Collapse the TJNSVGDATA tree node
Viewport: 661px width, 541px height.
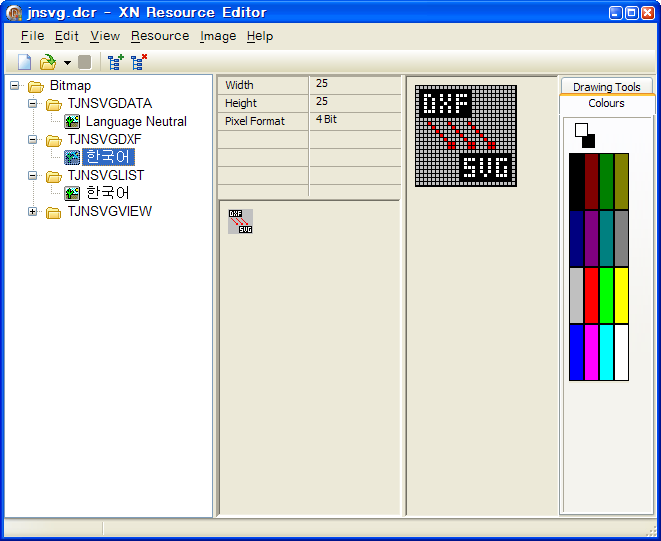click(x=32, y=103)
